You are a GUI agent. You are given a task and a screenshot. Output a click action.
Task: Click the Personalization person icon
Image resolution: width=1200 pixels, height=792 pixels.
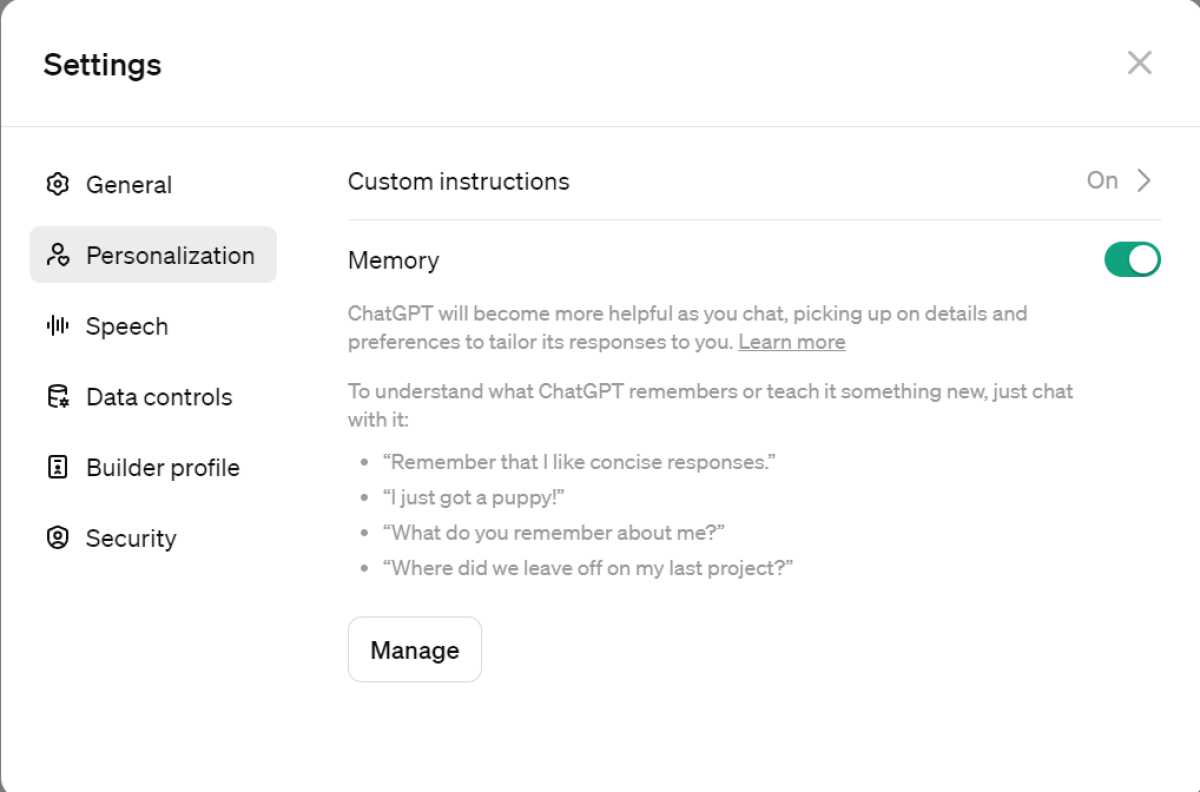pyautogui.click(x=58, y=255)
